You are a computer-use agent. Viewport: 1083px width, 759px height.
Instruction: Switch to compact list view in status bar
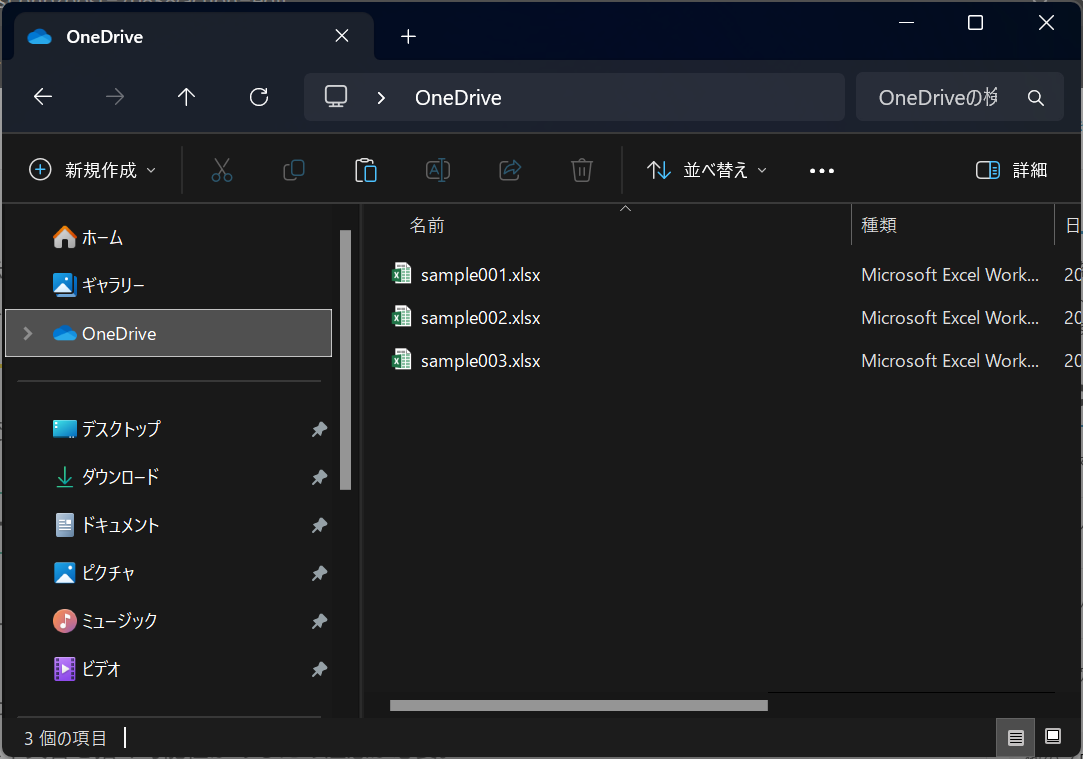pos(1016,737)
